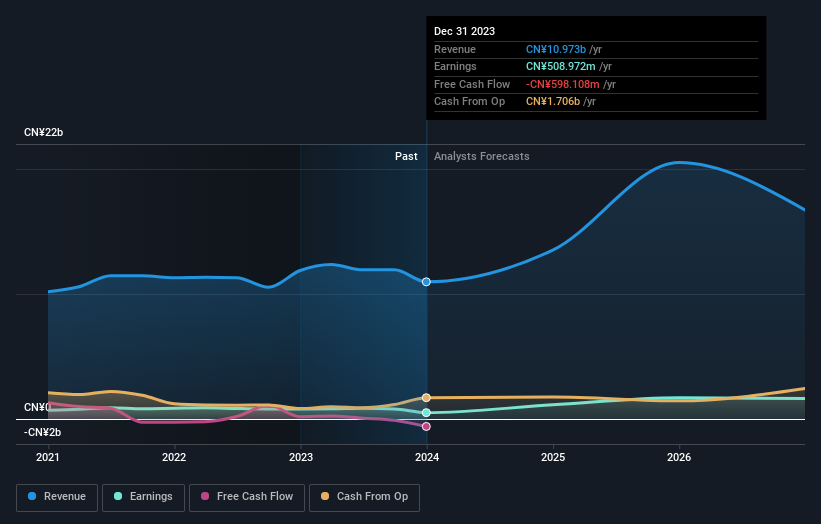The image size is (821, 524).
Task: Click the -CN¥2b axis label
Action: pos(42,432)
